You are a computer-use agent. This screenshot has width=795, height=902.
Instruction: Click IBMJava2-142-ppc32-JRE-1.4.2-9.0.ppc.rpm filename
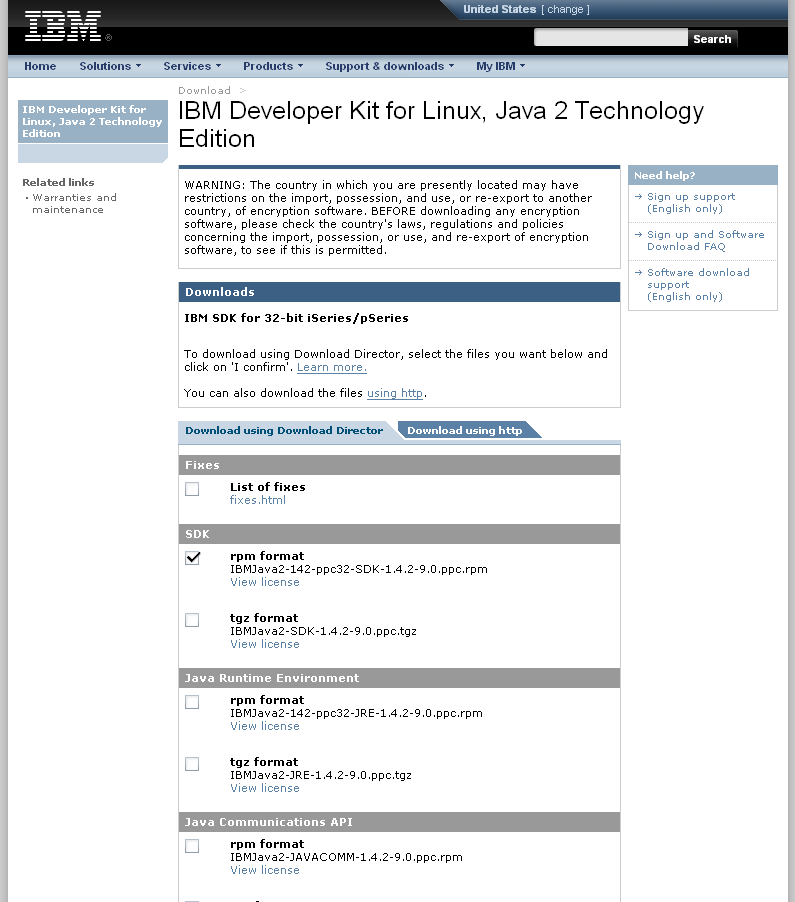click(x=357, y=713)
